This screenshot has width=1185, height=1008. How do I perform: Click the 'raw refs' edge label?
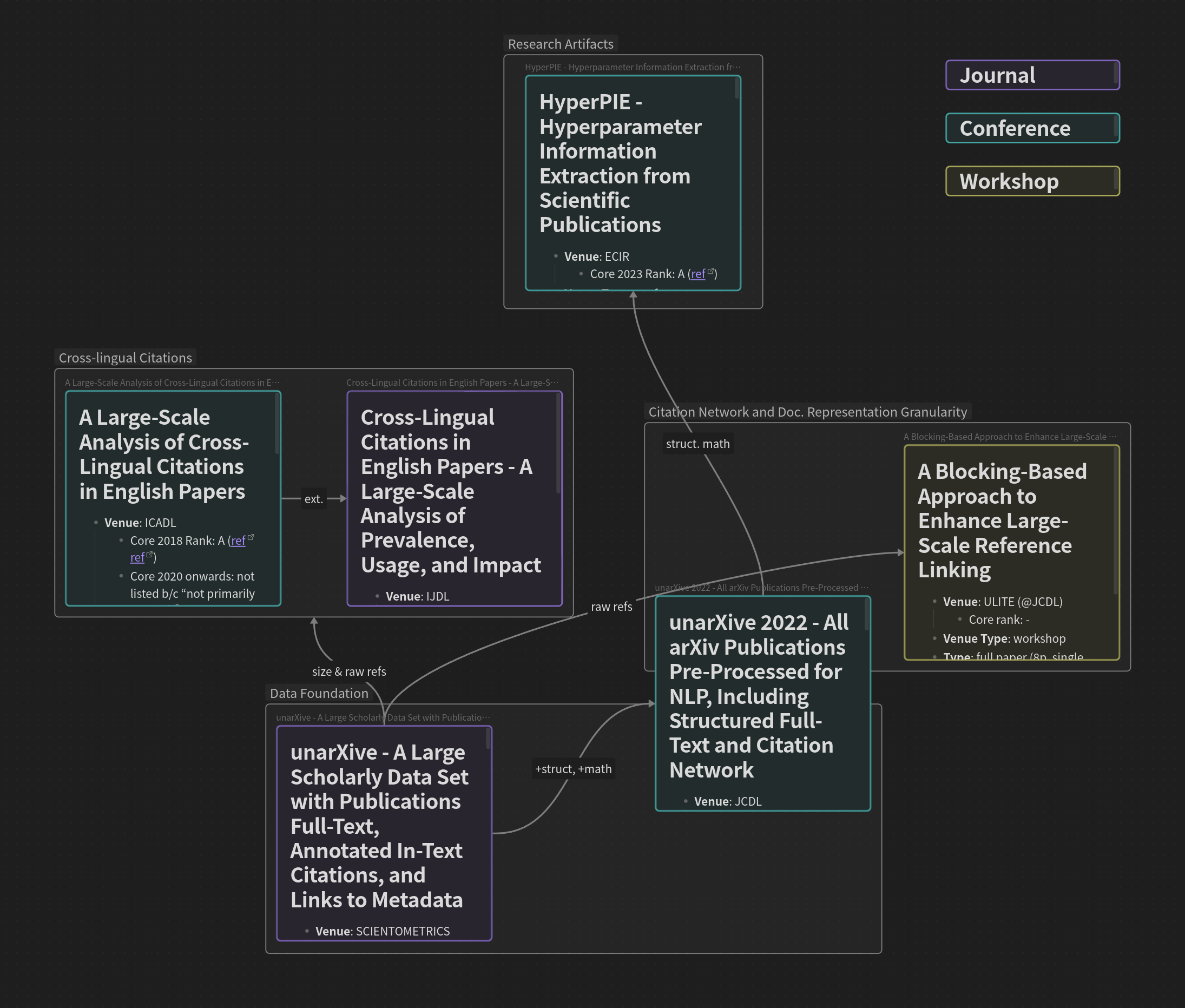tap(611, 607)
